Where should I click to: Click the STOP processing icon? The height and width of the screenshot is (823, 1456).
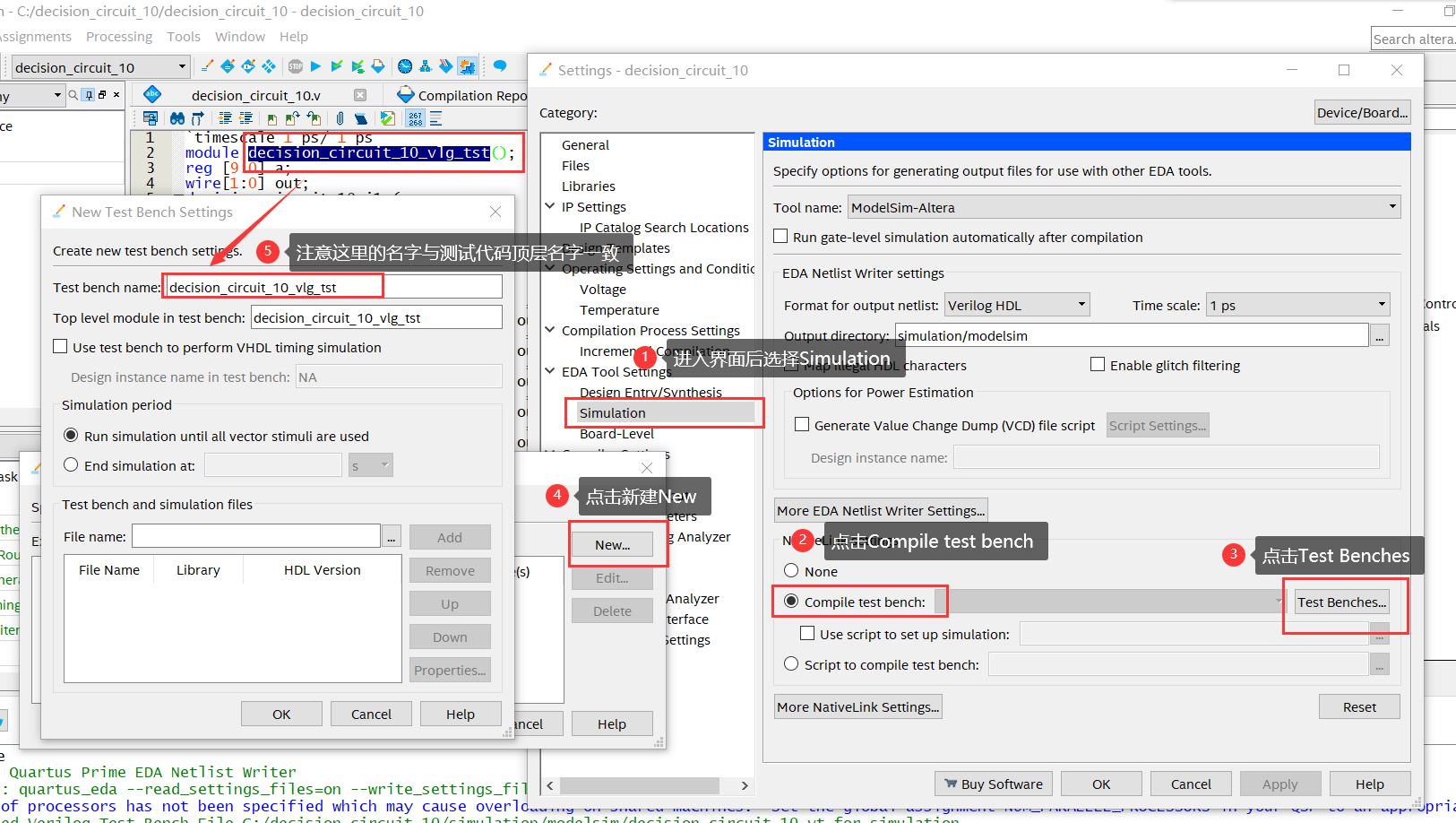coord(296,66)
